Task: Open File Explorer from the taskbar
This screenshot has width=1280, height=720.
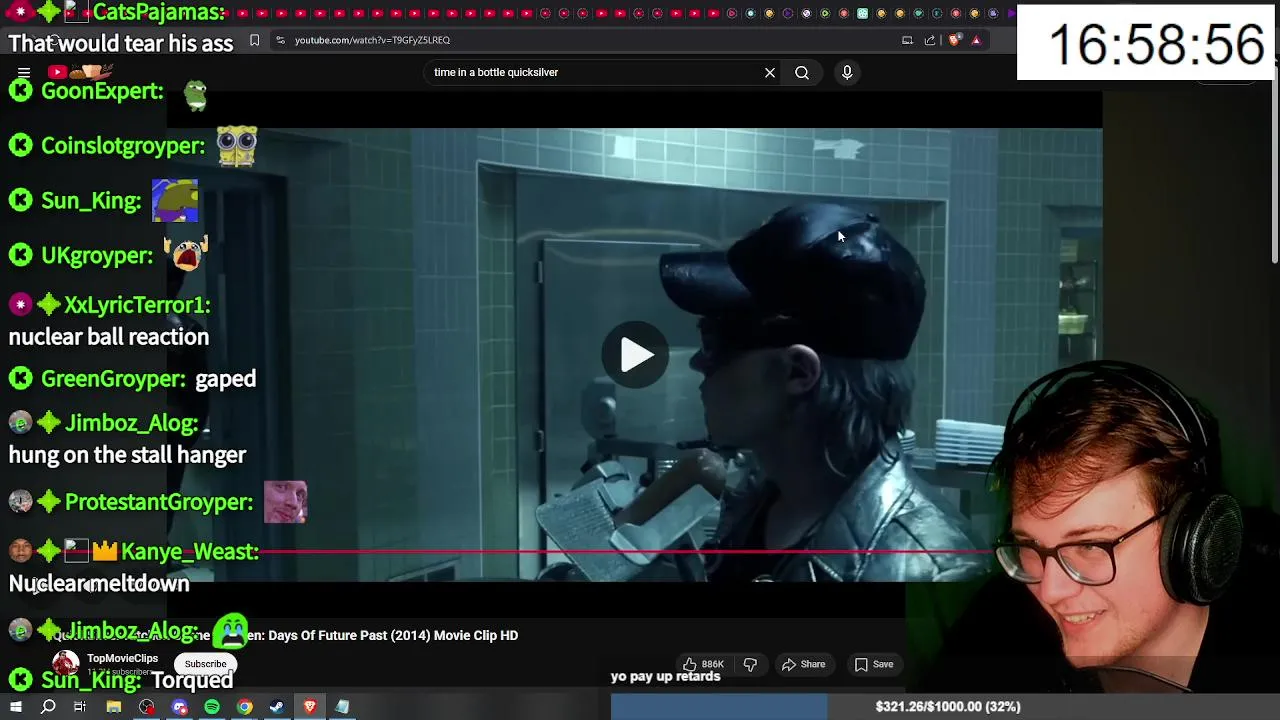Action: 114,707
